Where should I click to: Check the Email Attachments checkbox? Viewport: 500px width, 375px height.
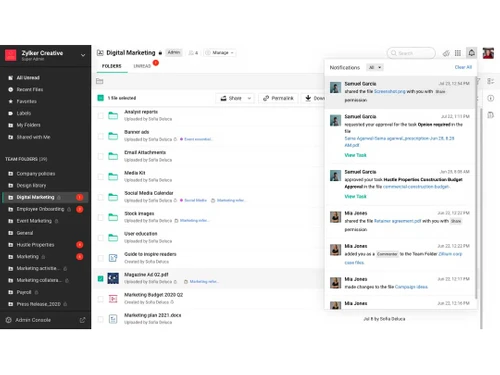tap(100, 156)
